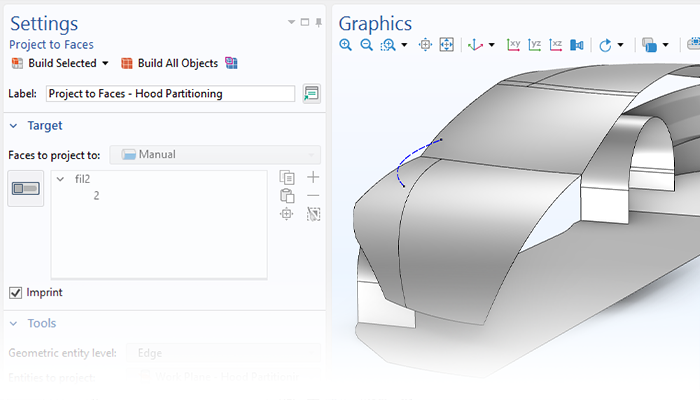700x400 pixels.
Task: Click Zoom Out icon in Graphics toolbar
Action: (x=367, y=45)
